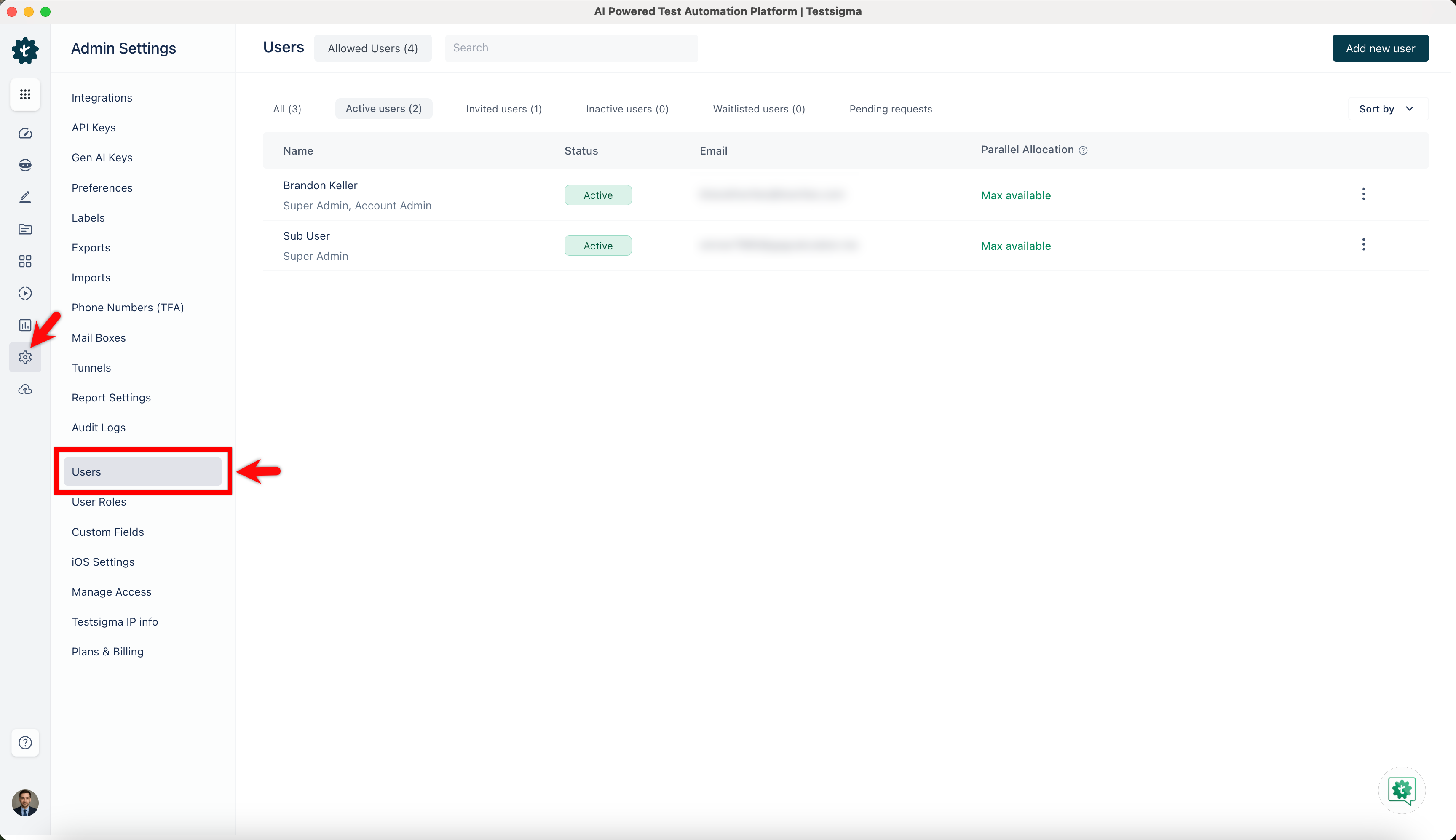Click the Allowed Users (4) button
Viewport: 1456px width, 840px height.
coord(373,48)
